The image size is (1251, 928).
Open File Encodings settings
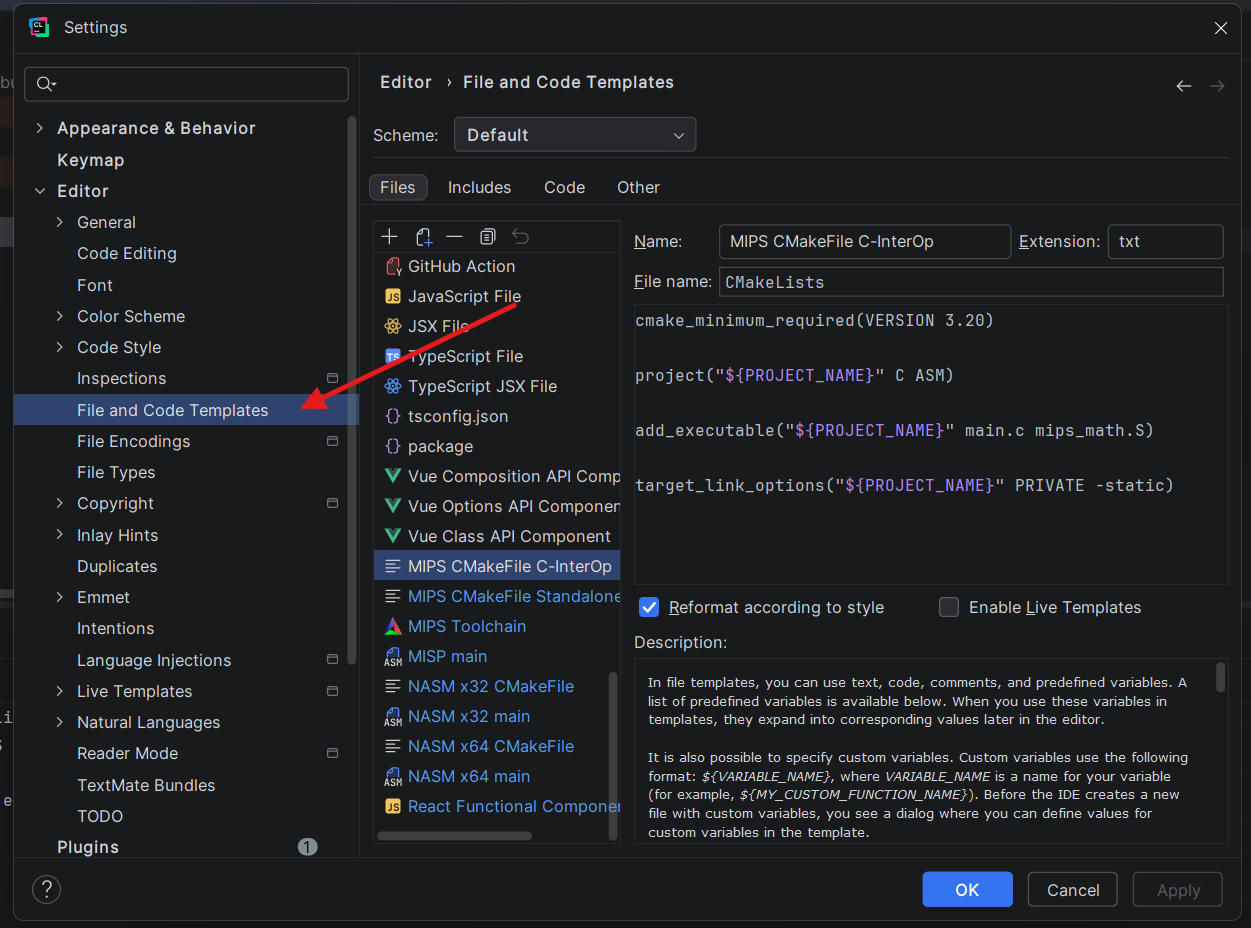[x=133, y=441]
